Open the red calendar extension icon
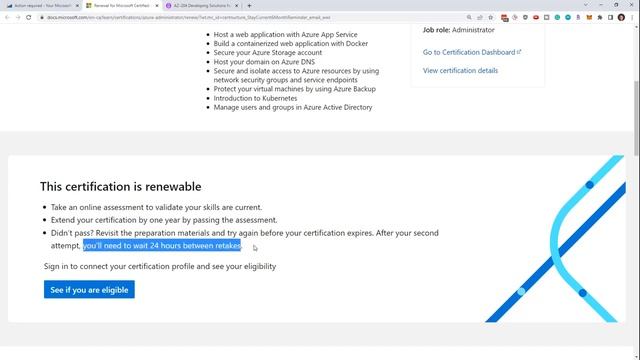640x360 pixels. coord(504,18)
